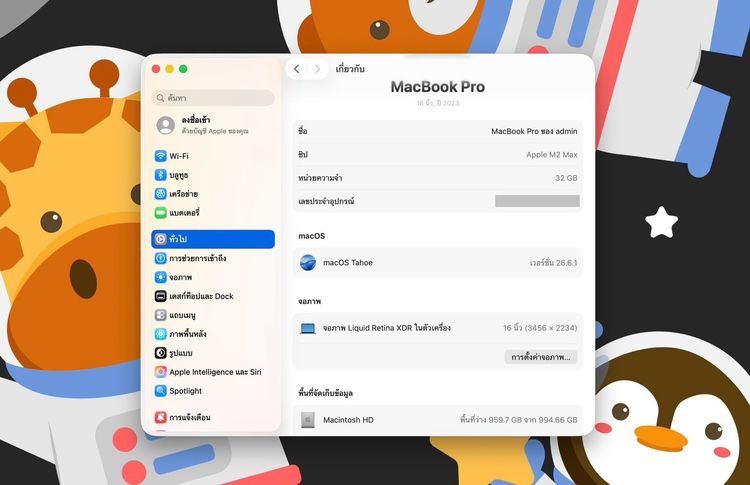Go forward with the right chevron
750x485 pixels.
click(317, 69)
